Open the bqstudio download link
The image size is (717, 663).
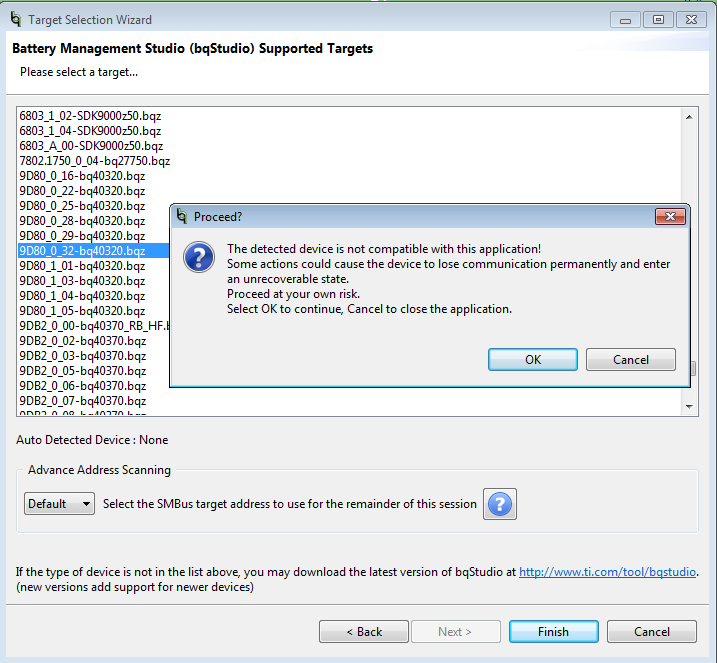click(607, 572)
